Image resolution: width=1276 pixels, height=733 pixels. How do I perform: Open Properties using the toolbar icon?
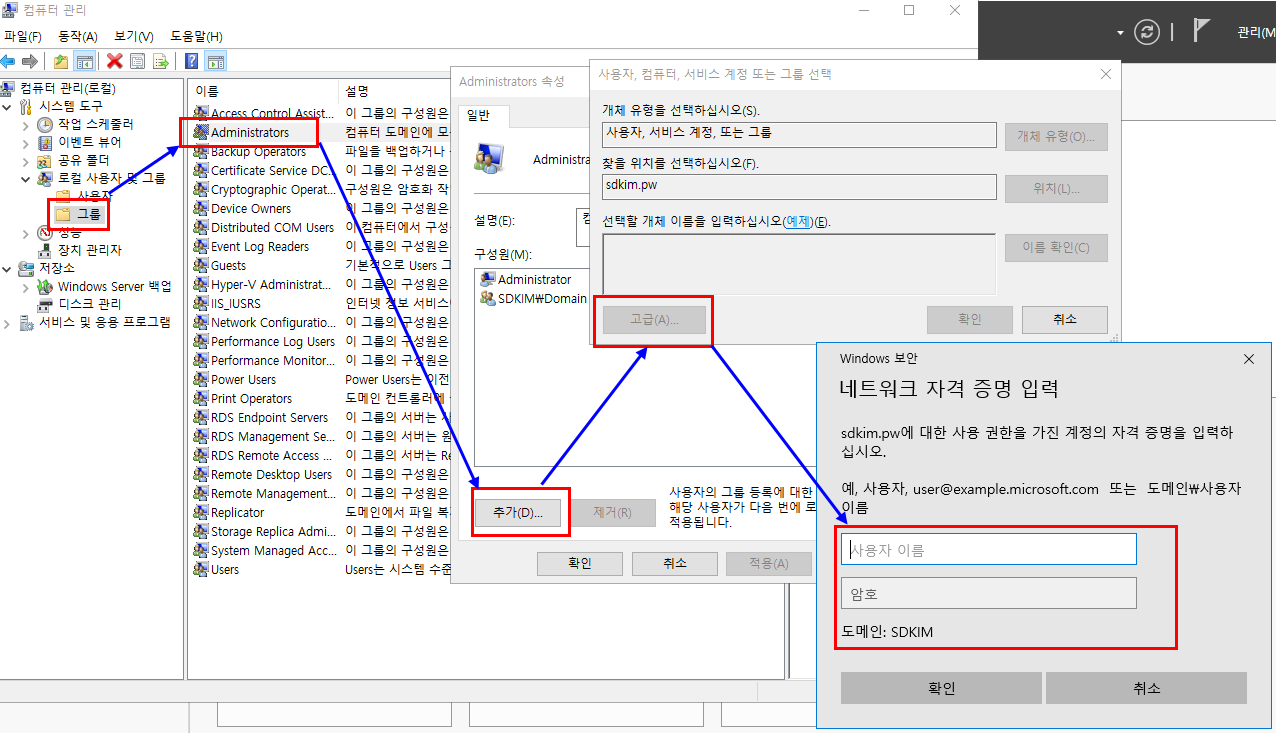tap(138, 61)
